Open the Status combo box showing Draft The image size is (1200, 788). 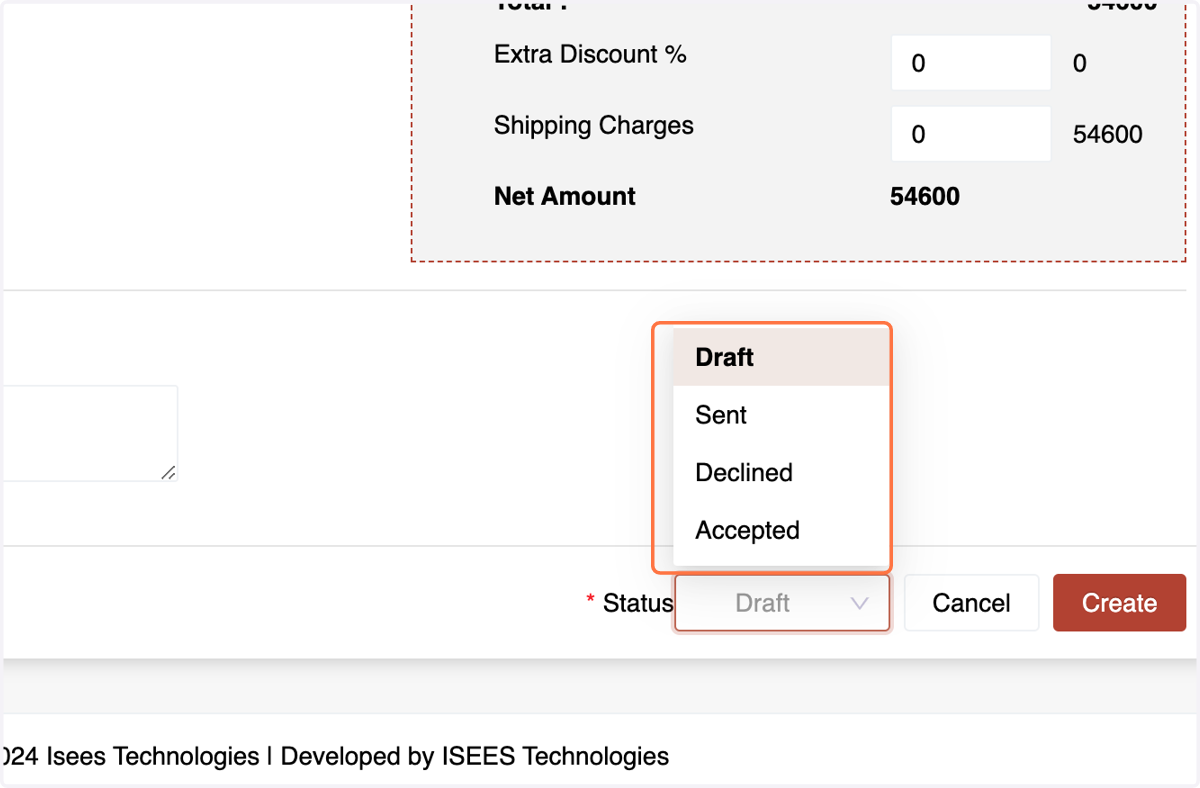coord(782,603)
